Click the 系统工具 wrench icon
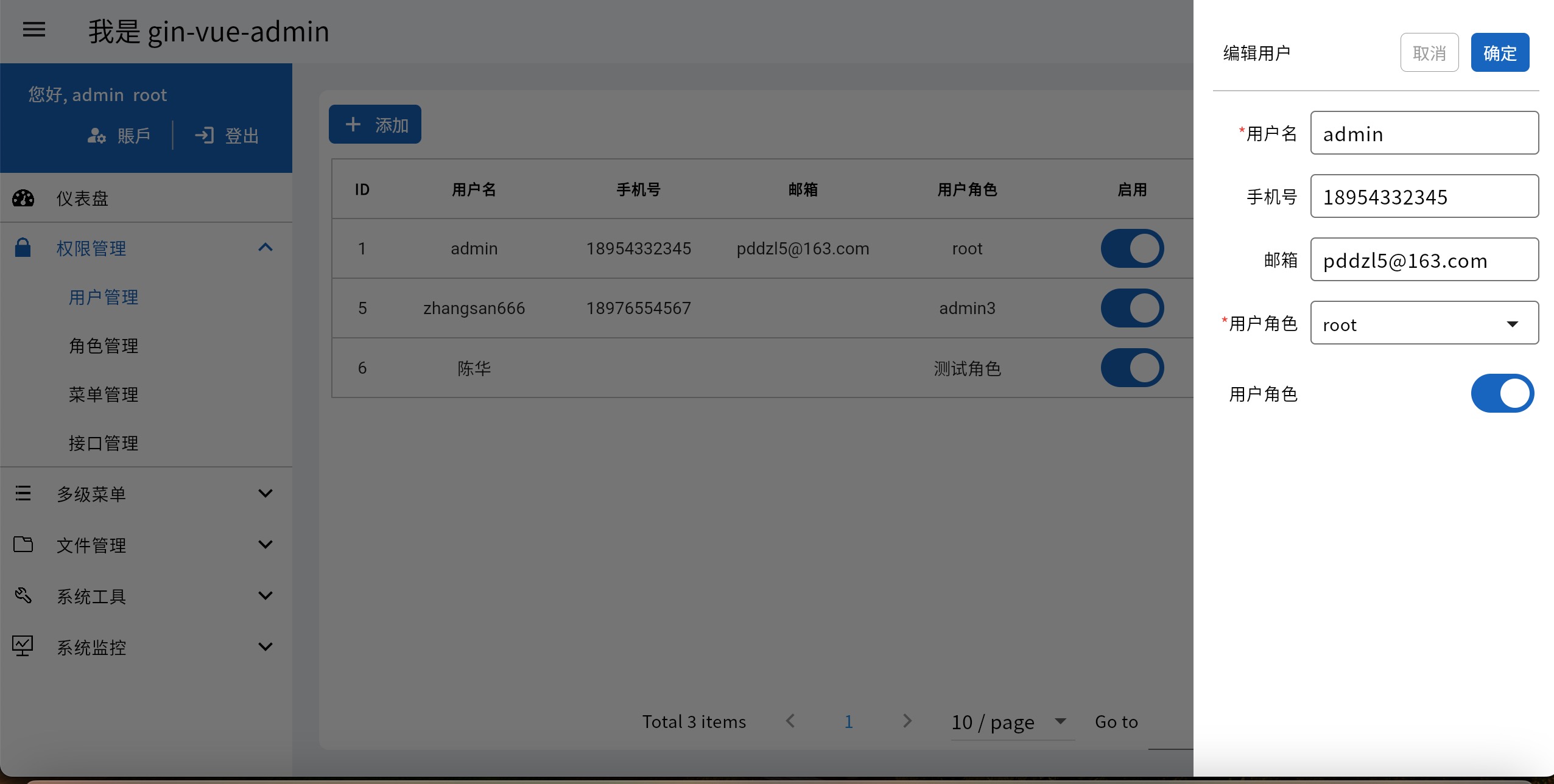1554x784 pixels. pos(23,595)
